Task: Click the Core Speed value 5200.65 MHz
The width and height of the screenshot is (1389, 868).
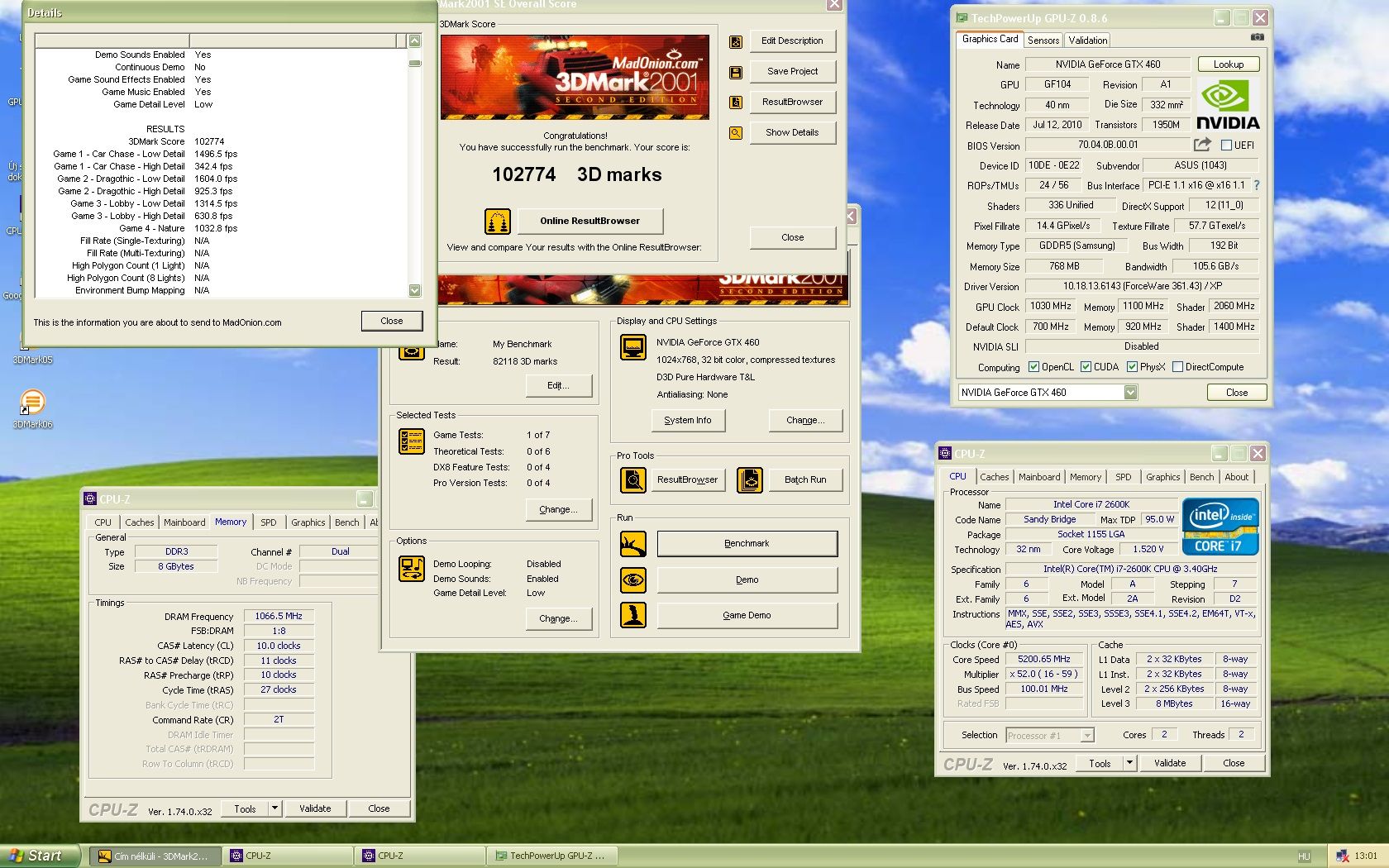Action: tap(1044, 660)
